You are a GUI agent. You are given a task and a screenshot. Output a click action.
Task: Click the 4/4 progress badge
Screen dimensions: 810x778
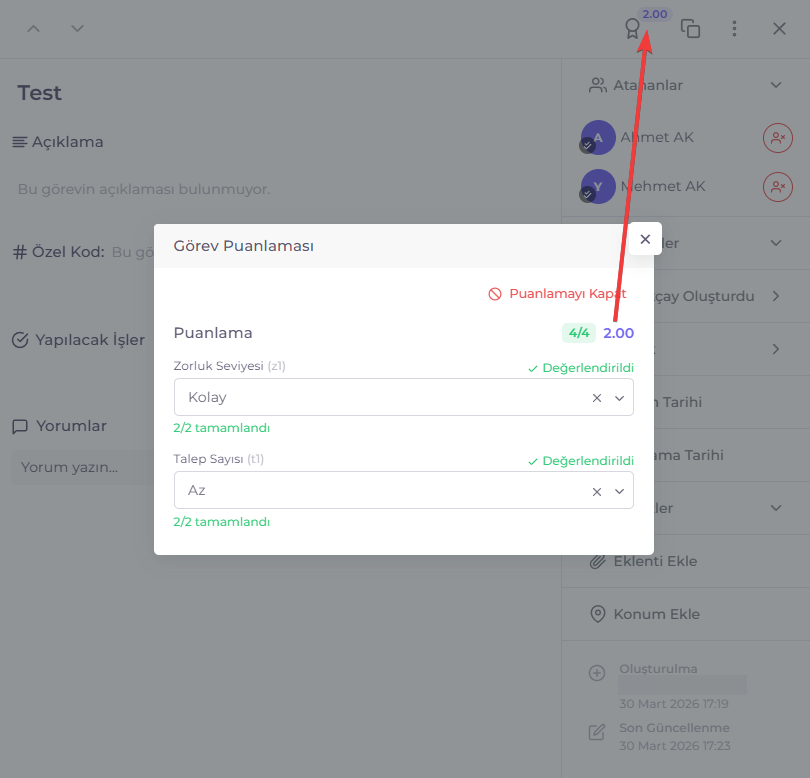(578, 333)
